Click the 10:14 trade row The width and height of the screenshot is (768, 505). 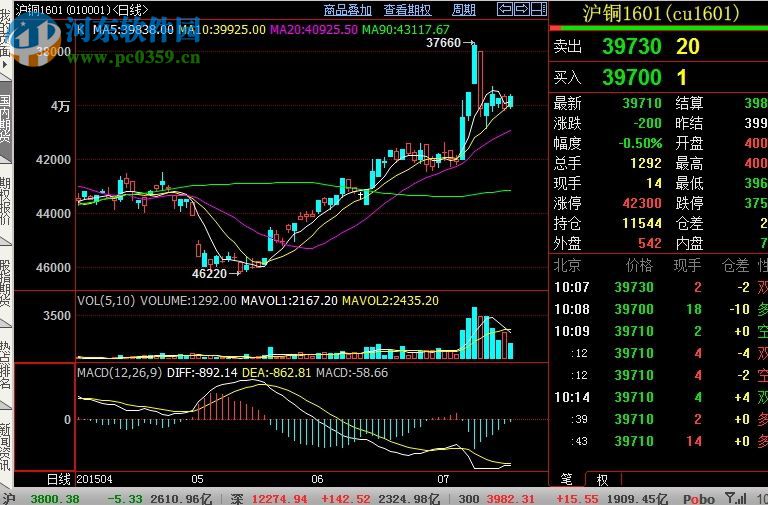(x=659, y=397)
